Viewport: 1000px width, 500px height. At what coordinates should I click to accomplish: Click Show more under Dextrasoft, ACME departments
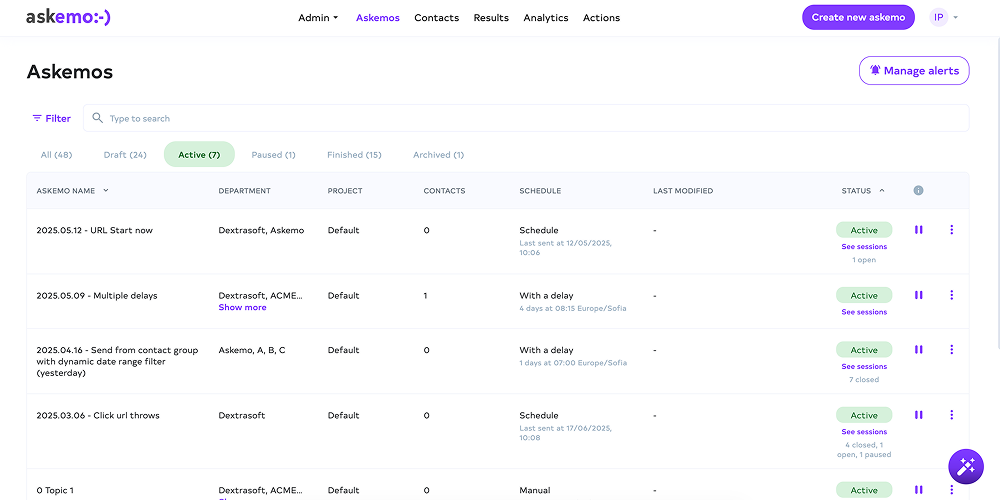242,307
